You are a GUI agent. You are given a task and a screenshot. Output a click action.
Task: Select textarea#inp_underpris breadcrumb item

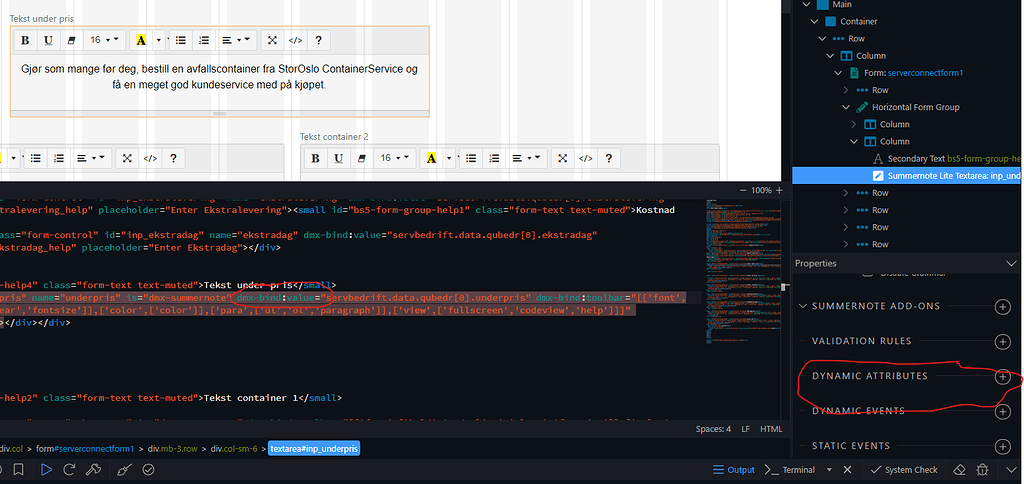coord(315,449)
